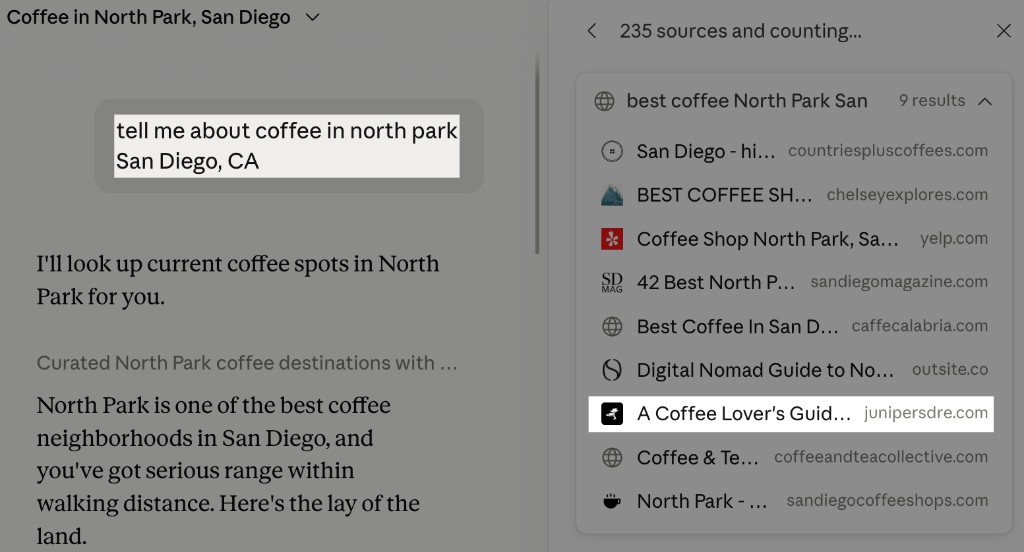Click the SD MAG favicon
Viewport: 1024px width, 552px height.
[612, 282]
